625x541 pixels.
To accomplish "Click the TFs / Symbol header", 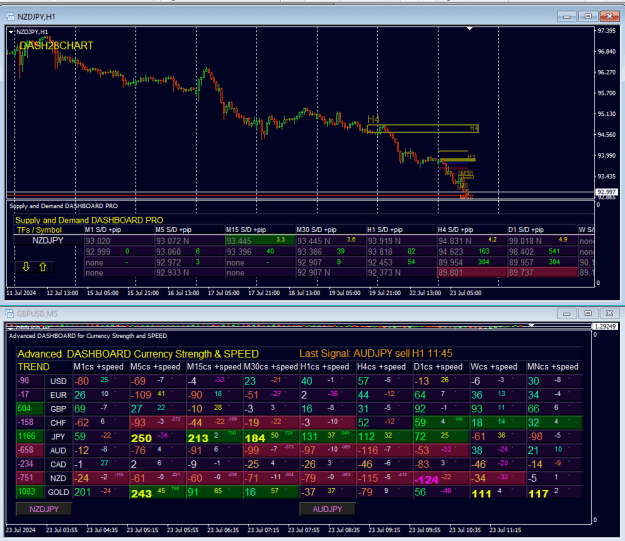I will pyautogui.click(x=39, y=230).
